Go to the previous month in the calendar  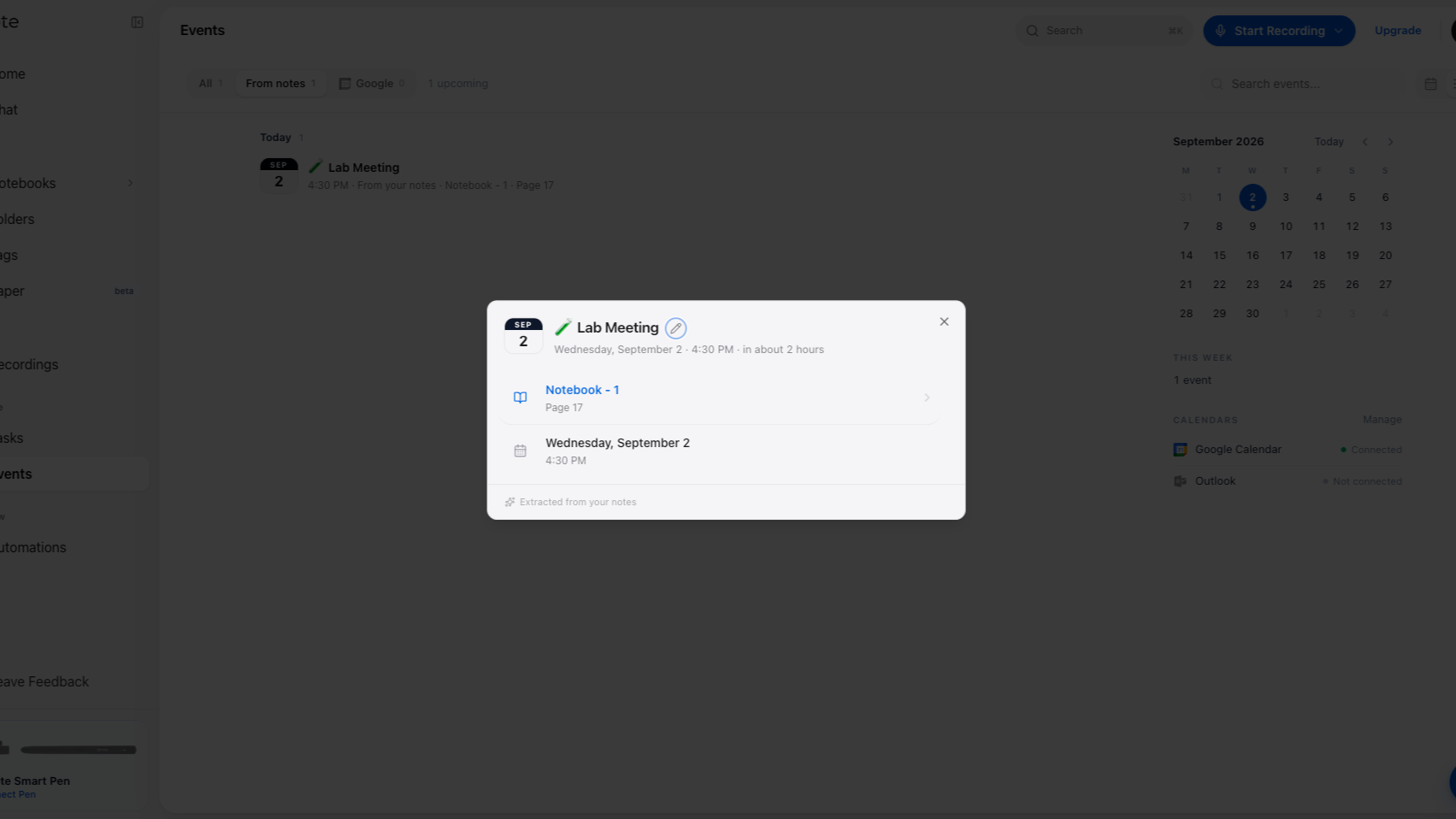click(x=1365, y=142)
